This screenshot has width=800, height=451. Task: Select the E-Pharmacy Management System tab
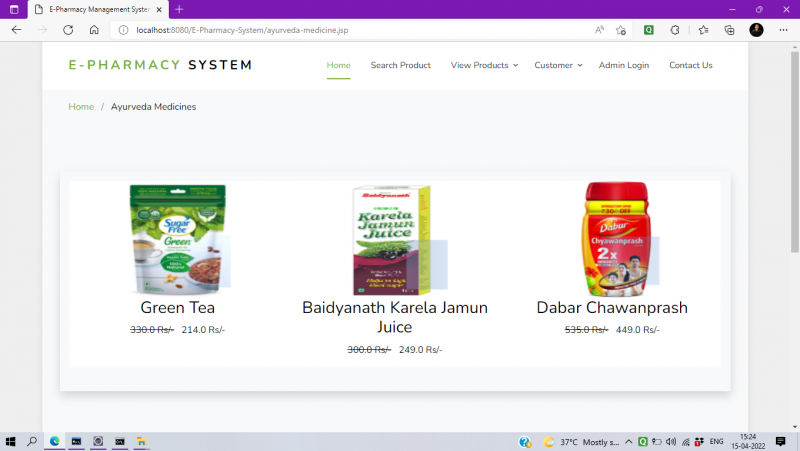tap(97, 9)
